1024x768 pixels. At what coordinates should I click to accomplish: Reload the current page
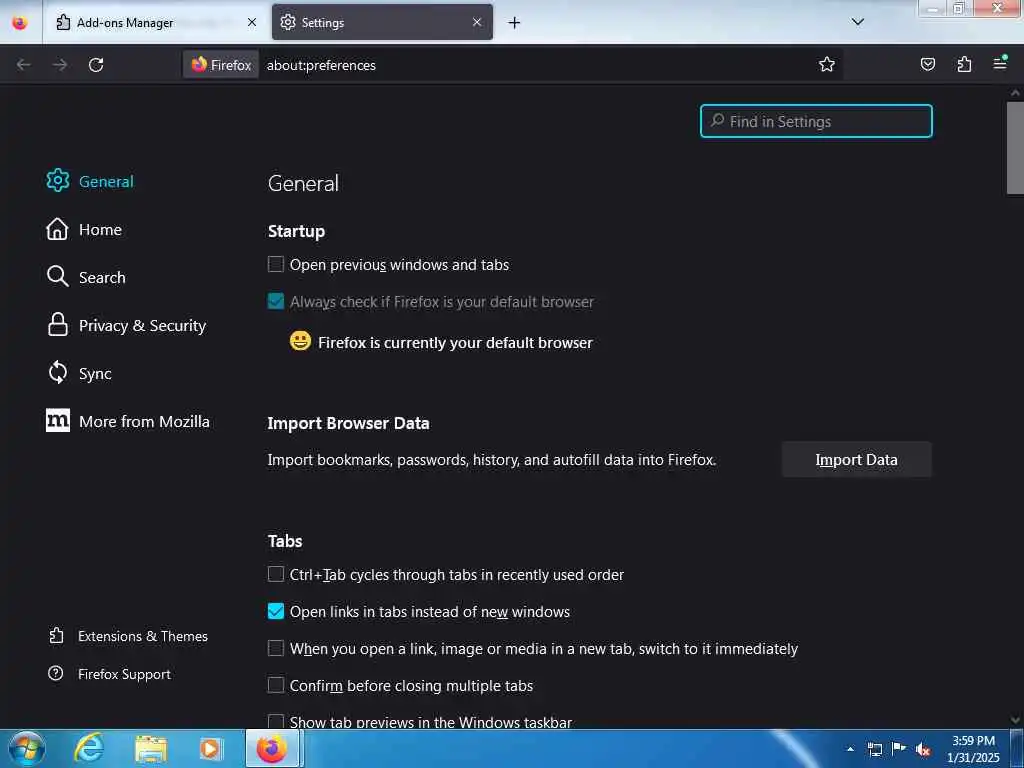[96, 65]
